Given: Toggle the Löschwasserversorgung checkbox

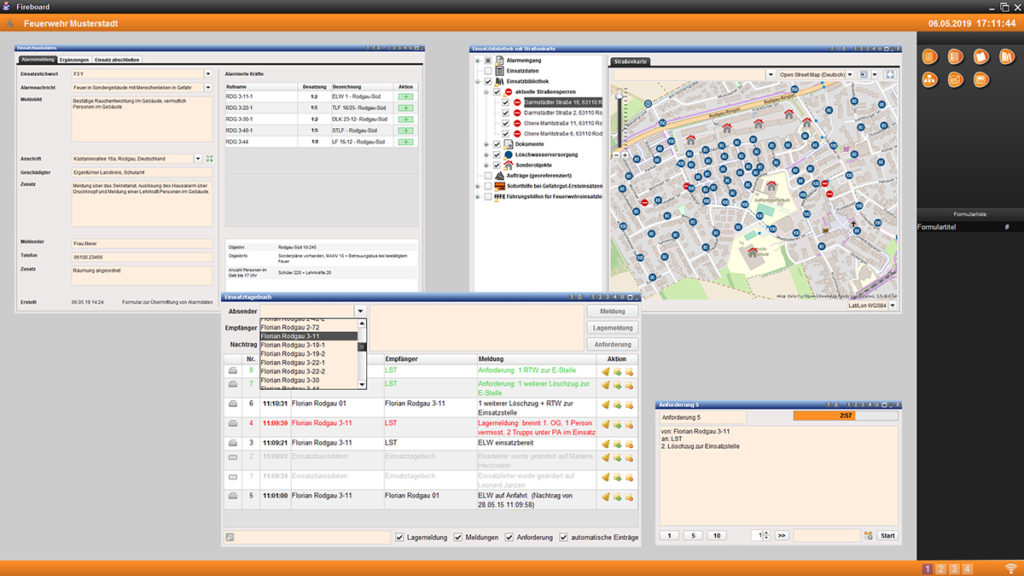Looking at the screenshot, I should [497, 155].
